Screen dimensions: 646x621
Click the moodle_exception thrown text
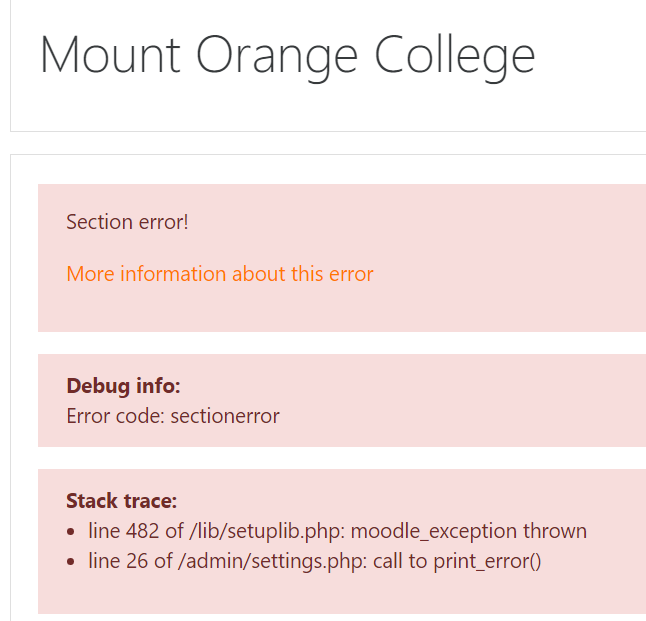468,531
